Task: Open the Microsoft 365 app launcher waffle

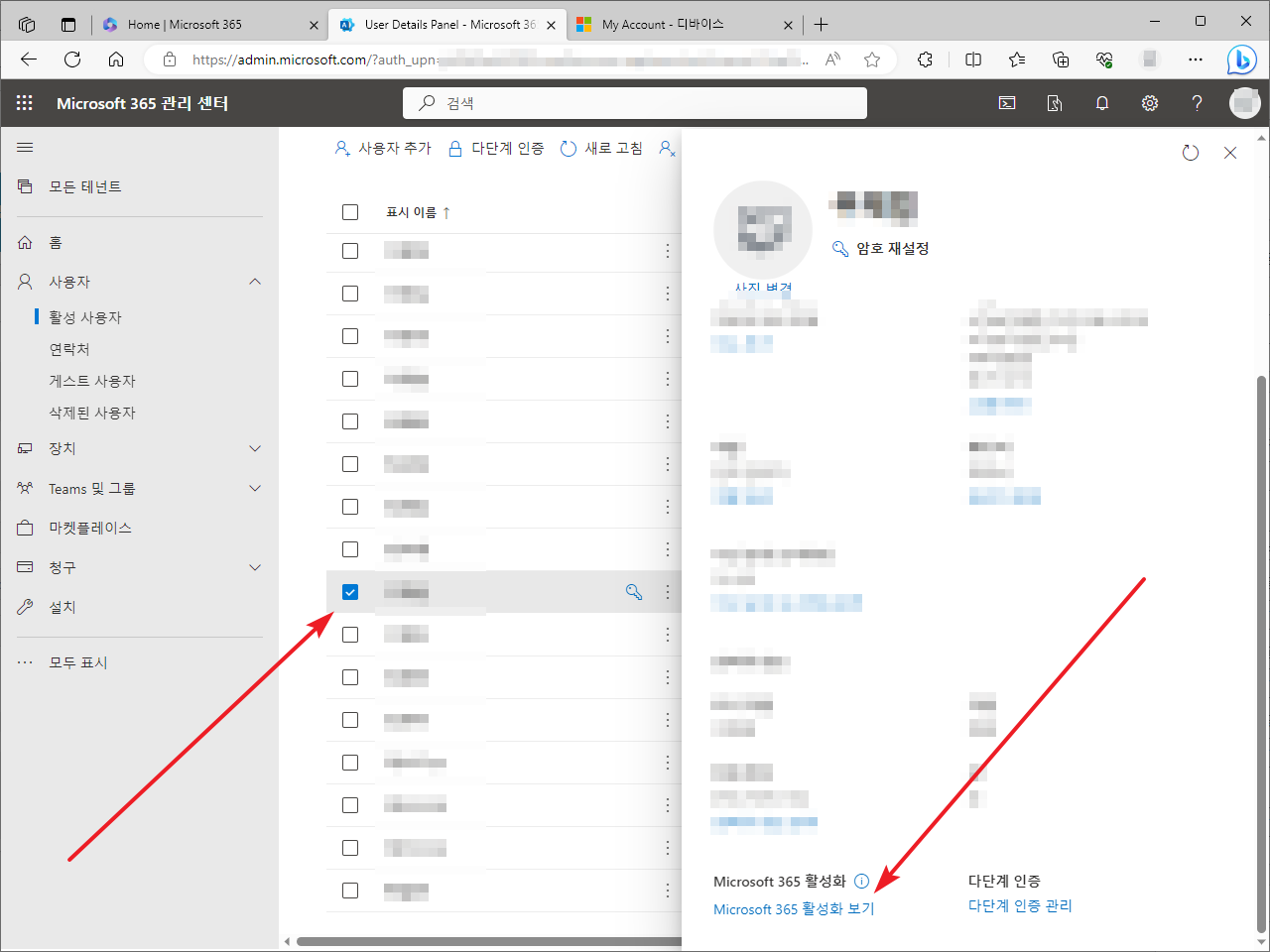Action: [x=25, y=103]
